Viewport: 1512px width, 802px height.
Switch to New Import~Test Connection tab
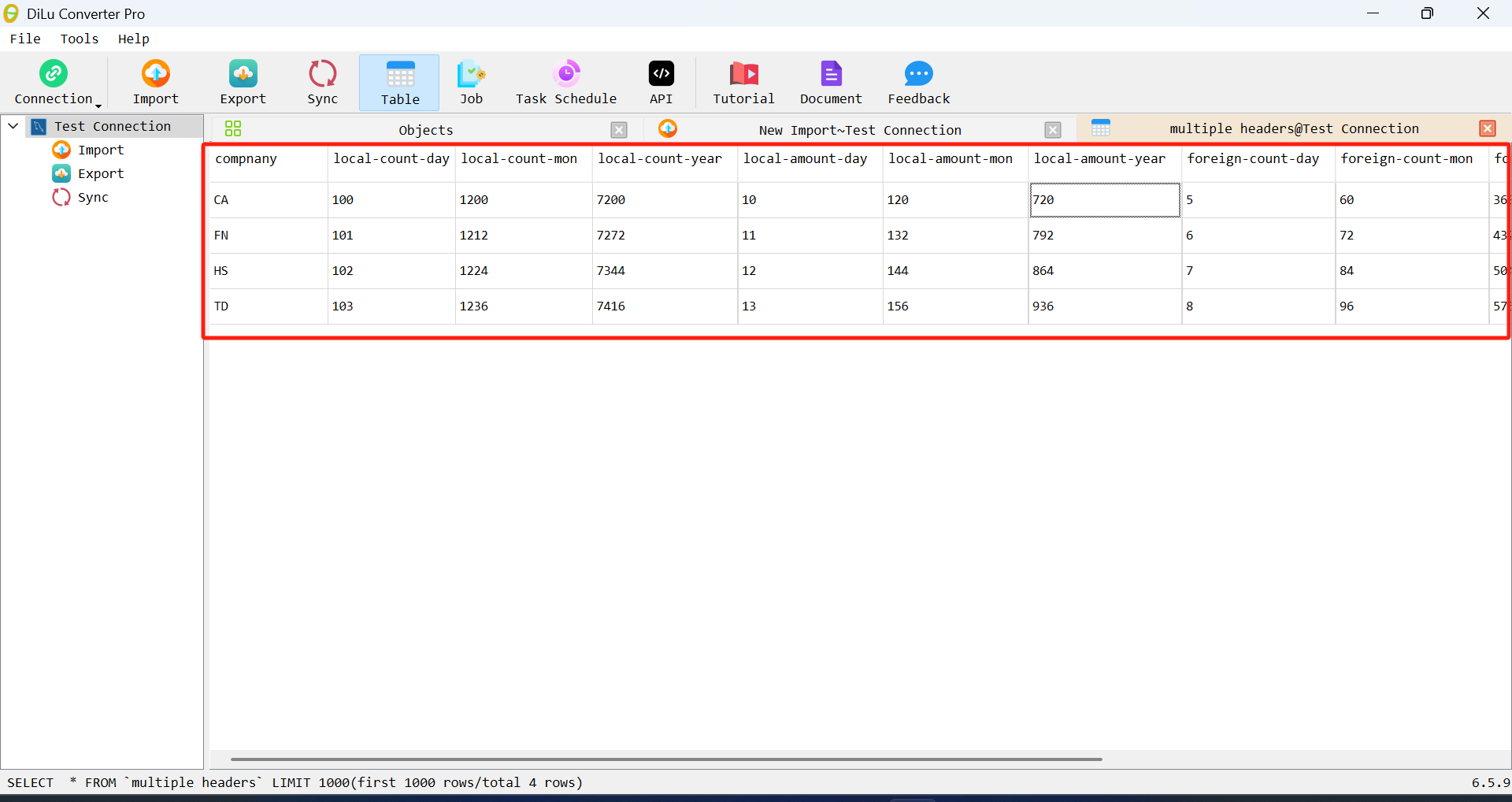click(860, 130)
